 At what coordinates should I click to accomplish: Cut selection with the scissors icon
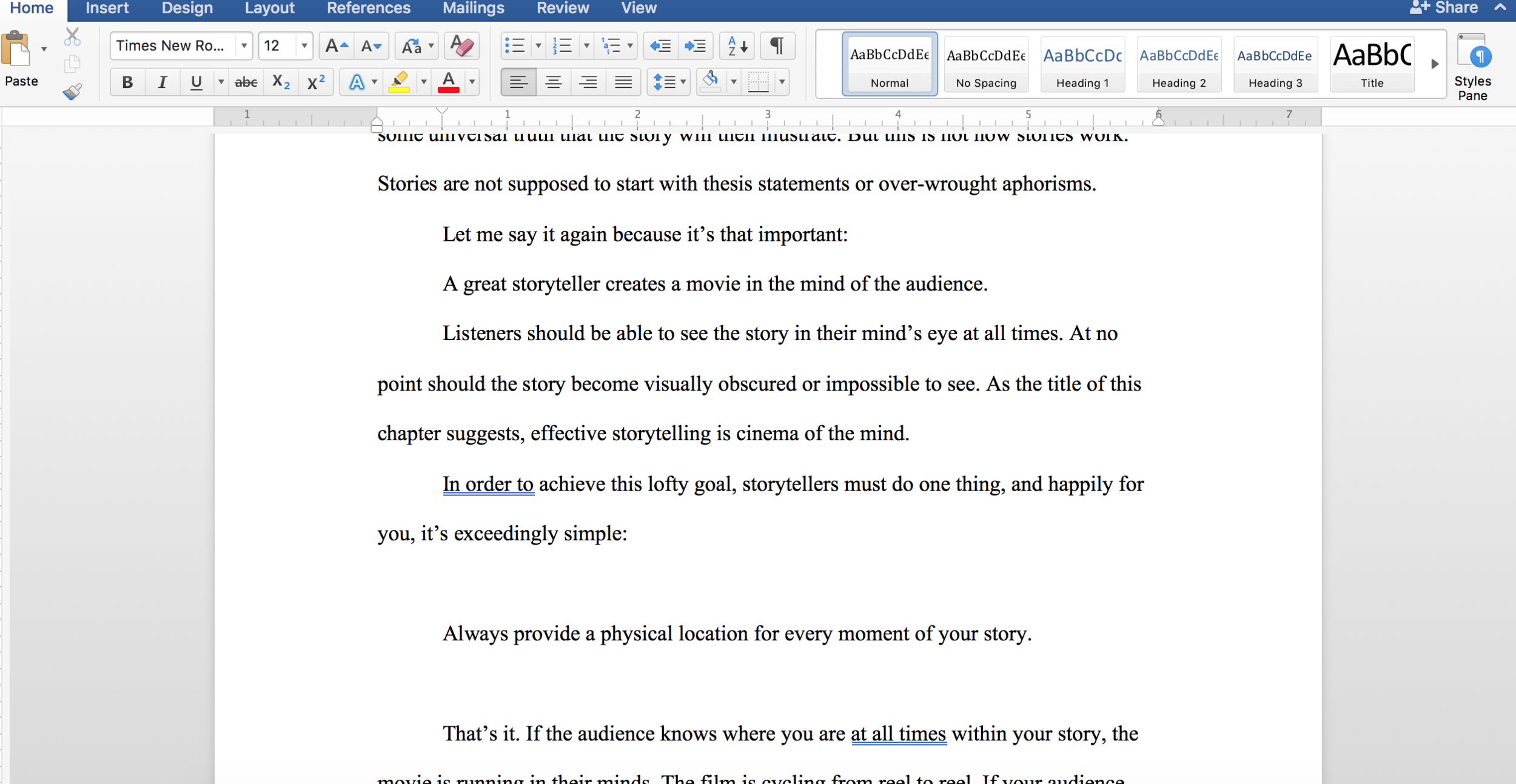coord(72,37)
